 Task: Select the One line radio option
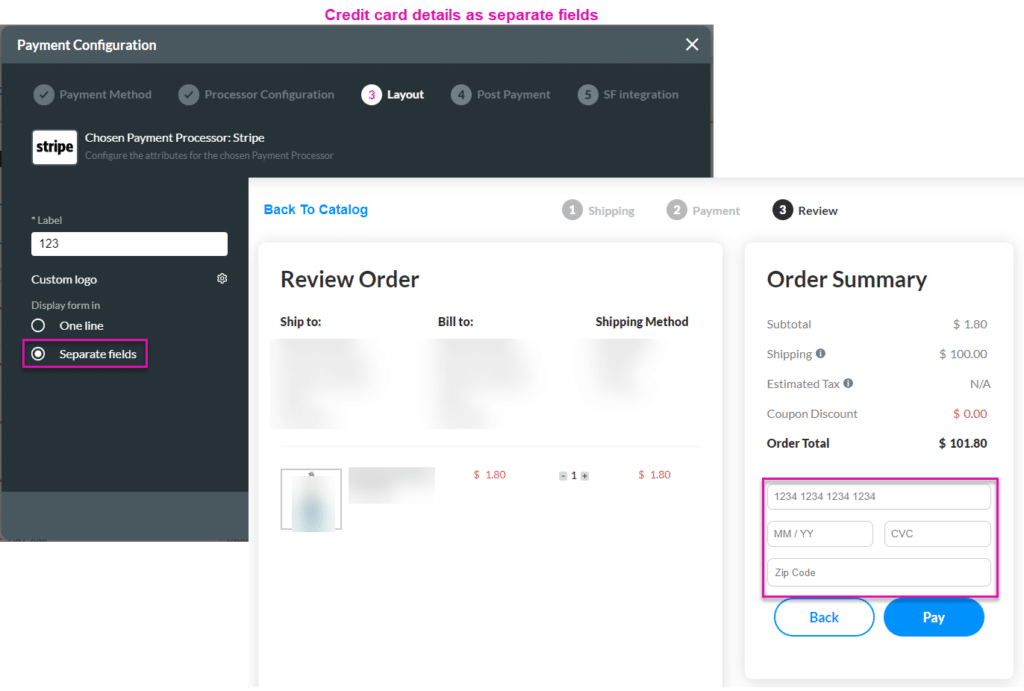click(x=39, y=326)
